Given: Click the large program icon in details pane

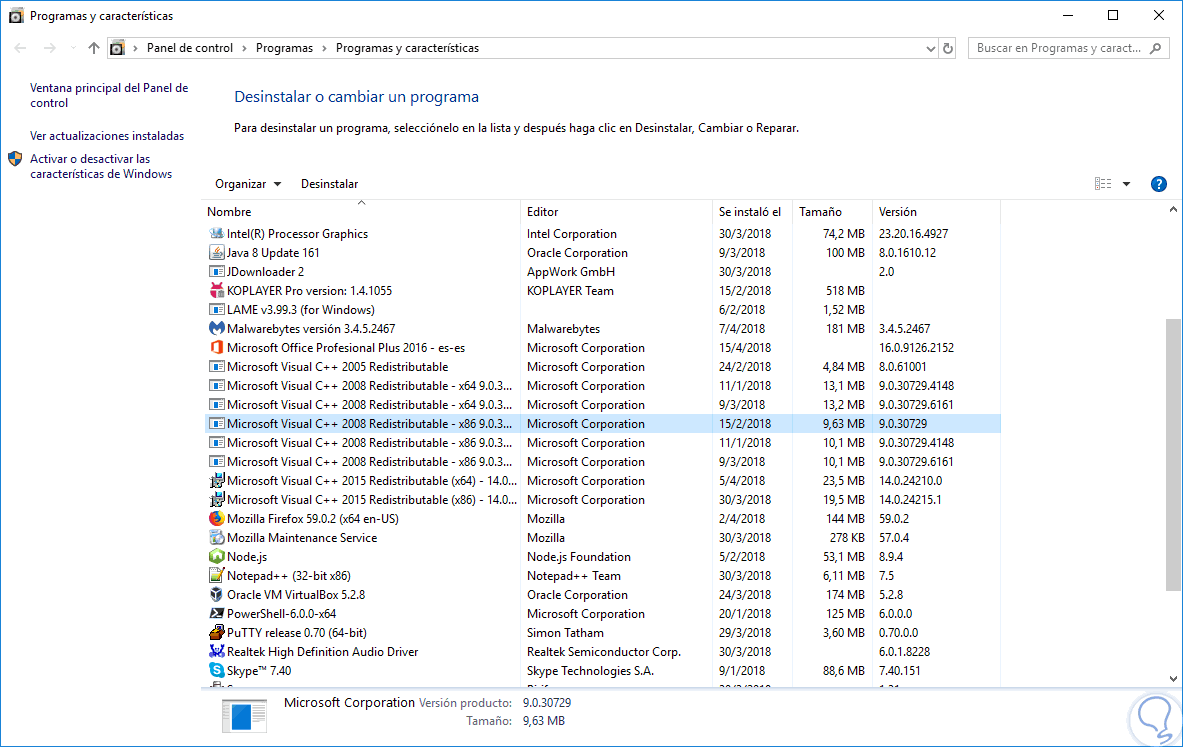Looking at the screenshot, I should click(x=244, y=715).
